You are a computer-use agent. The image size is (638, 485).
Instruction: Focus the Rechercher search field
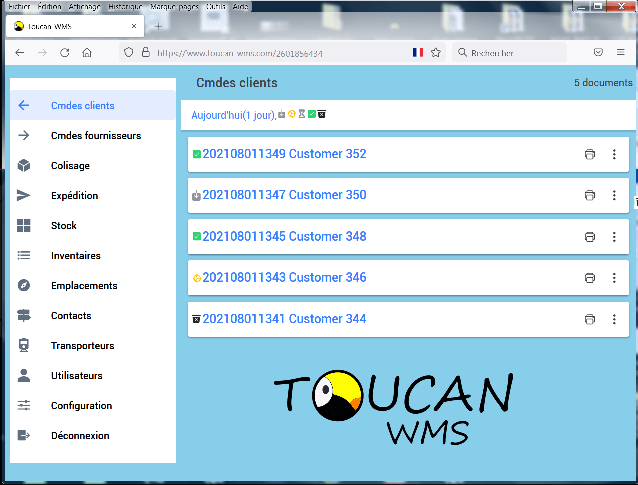coord(509,52)
